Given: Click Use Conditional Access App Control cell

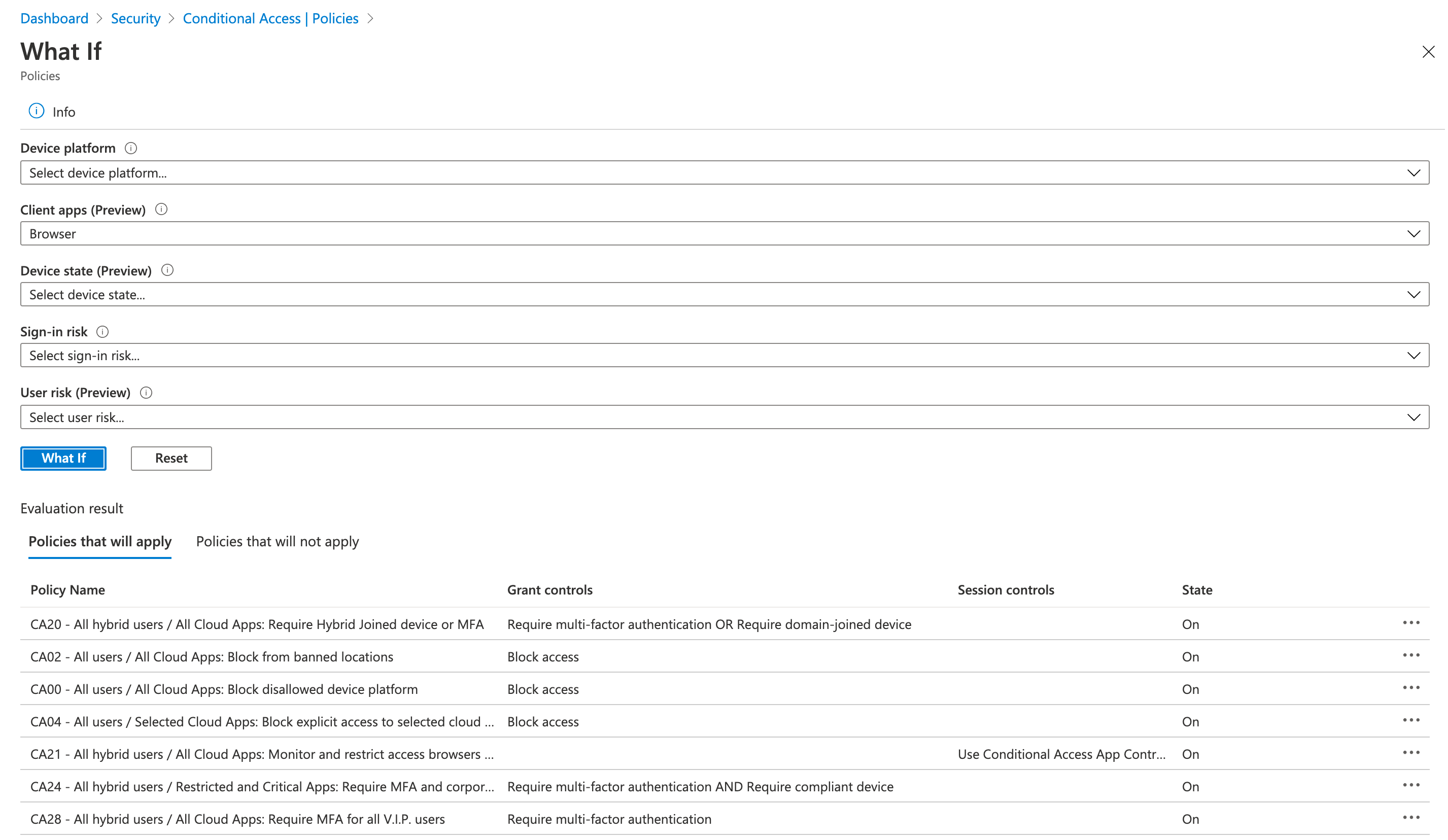Looking at the screenshot, I should [1062, 754].
